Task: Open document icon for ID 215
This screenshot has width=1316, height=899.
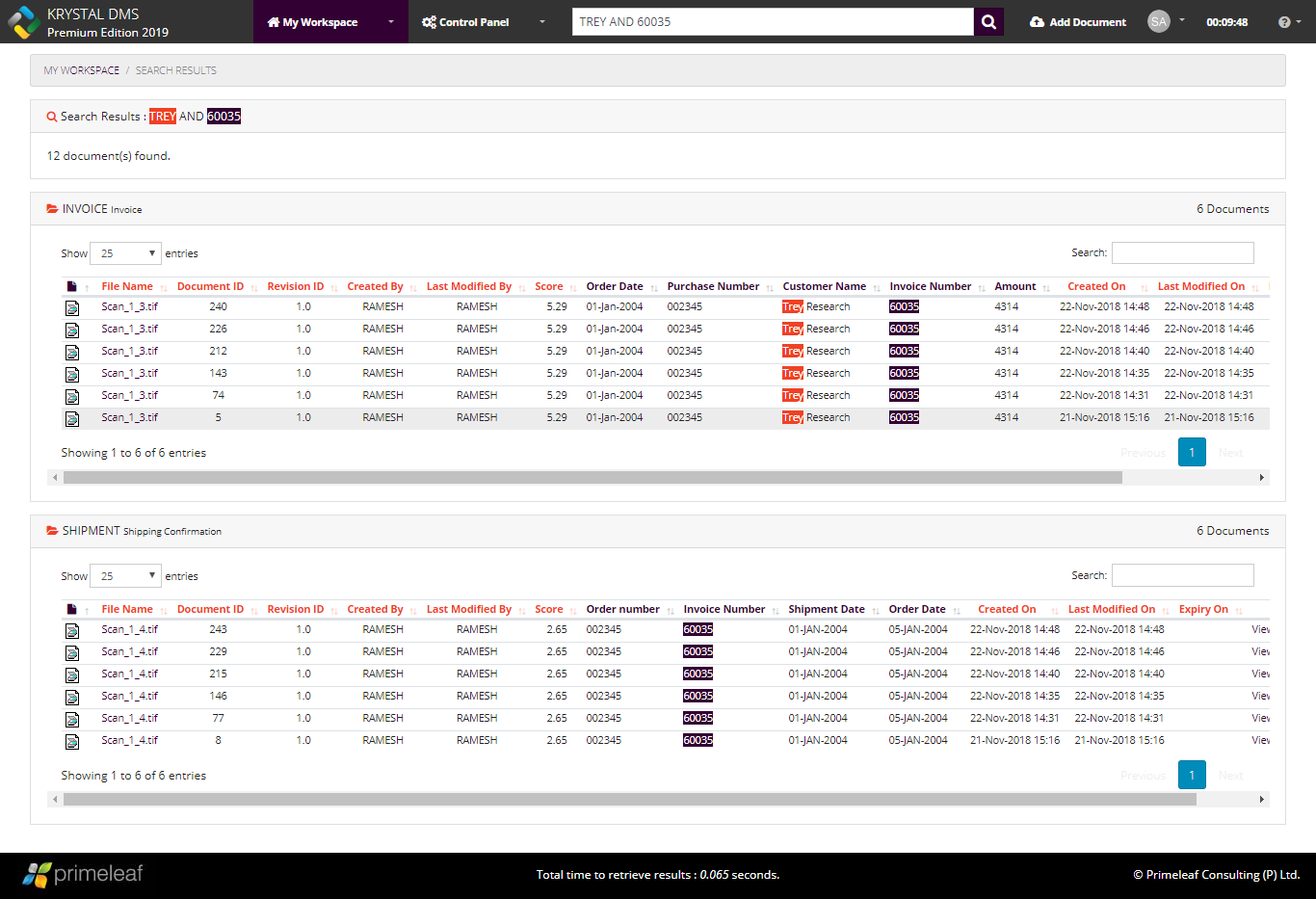Action: point(72,674)
